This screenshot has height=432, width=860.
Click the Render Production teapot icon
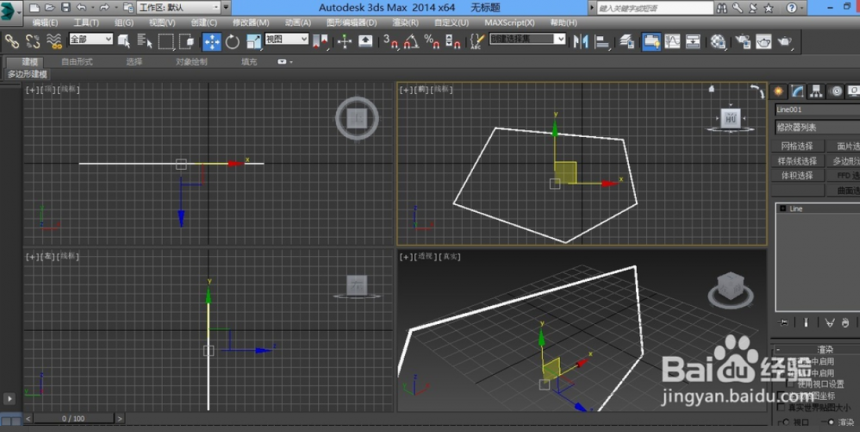point(785,41)
